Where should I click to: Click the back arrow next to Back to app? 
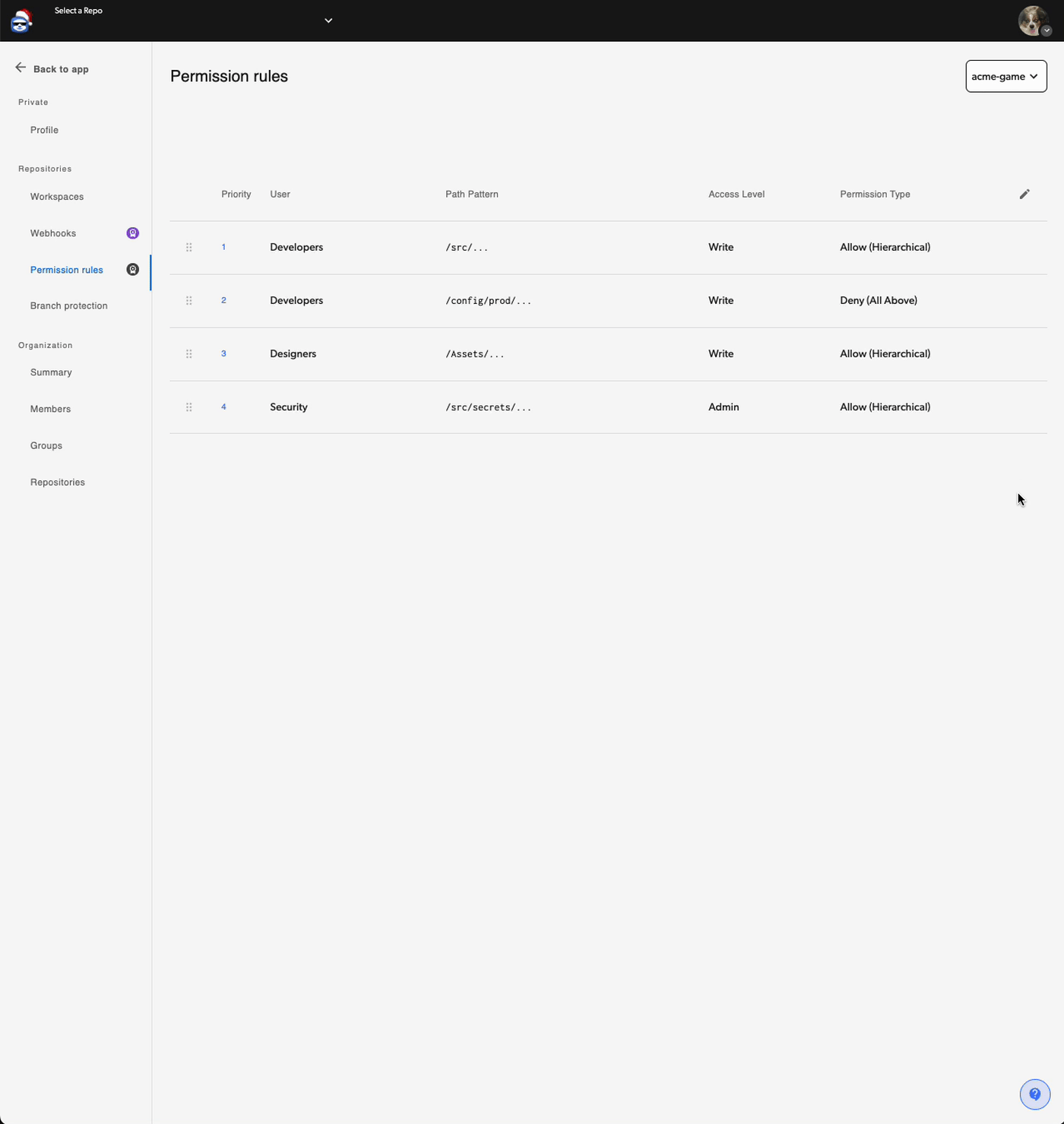tap(21, 67)
